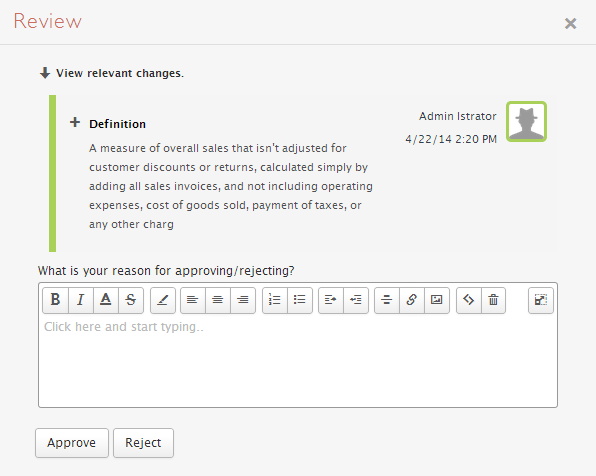596x476 pixels.
Task: Expand the Definition change with plus icon
Action: pyautogui.click(x=75, y=122)
